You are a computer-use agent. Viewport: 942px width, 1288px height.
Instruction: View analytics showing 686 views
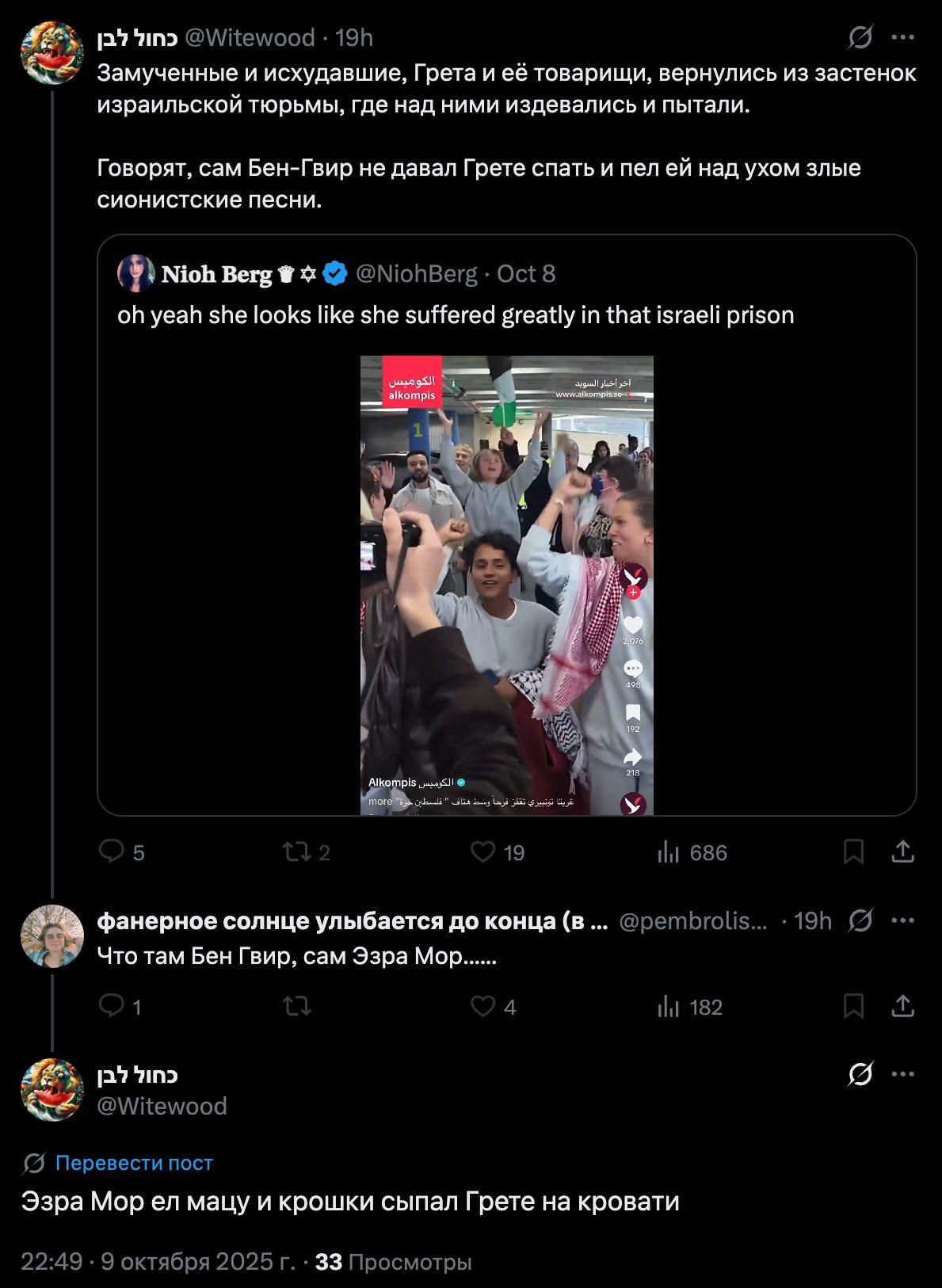[669, 852]
